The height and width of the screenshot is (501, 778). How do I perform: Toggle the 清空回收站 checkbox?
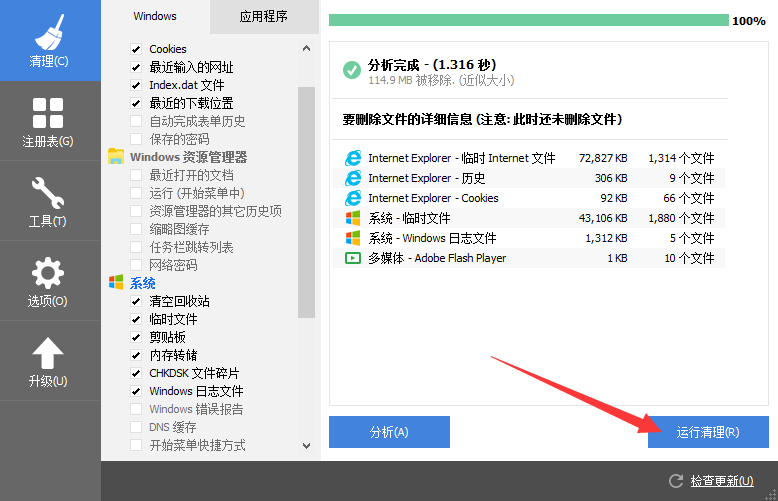tap(136, 301)
